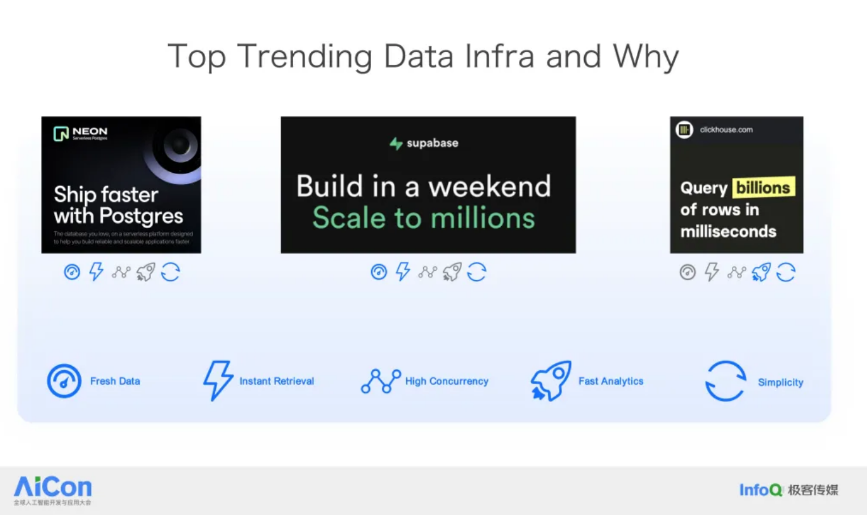This screenshot has width=867, height=526.
Task: Open the Clickhouse Query billions of rows thumbnail
Action: [x=736, y=185]
